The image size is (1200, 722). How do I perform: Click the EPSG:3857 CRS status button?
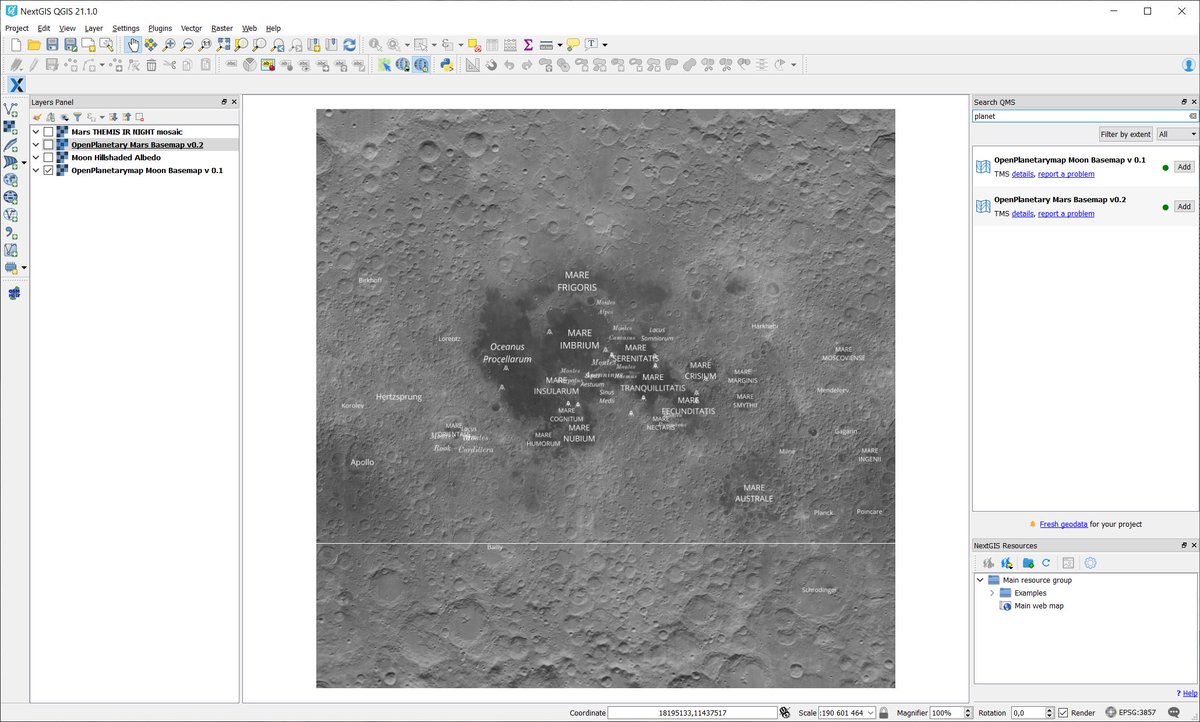[1130, 713]
